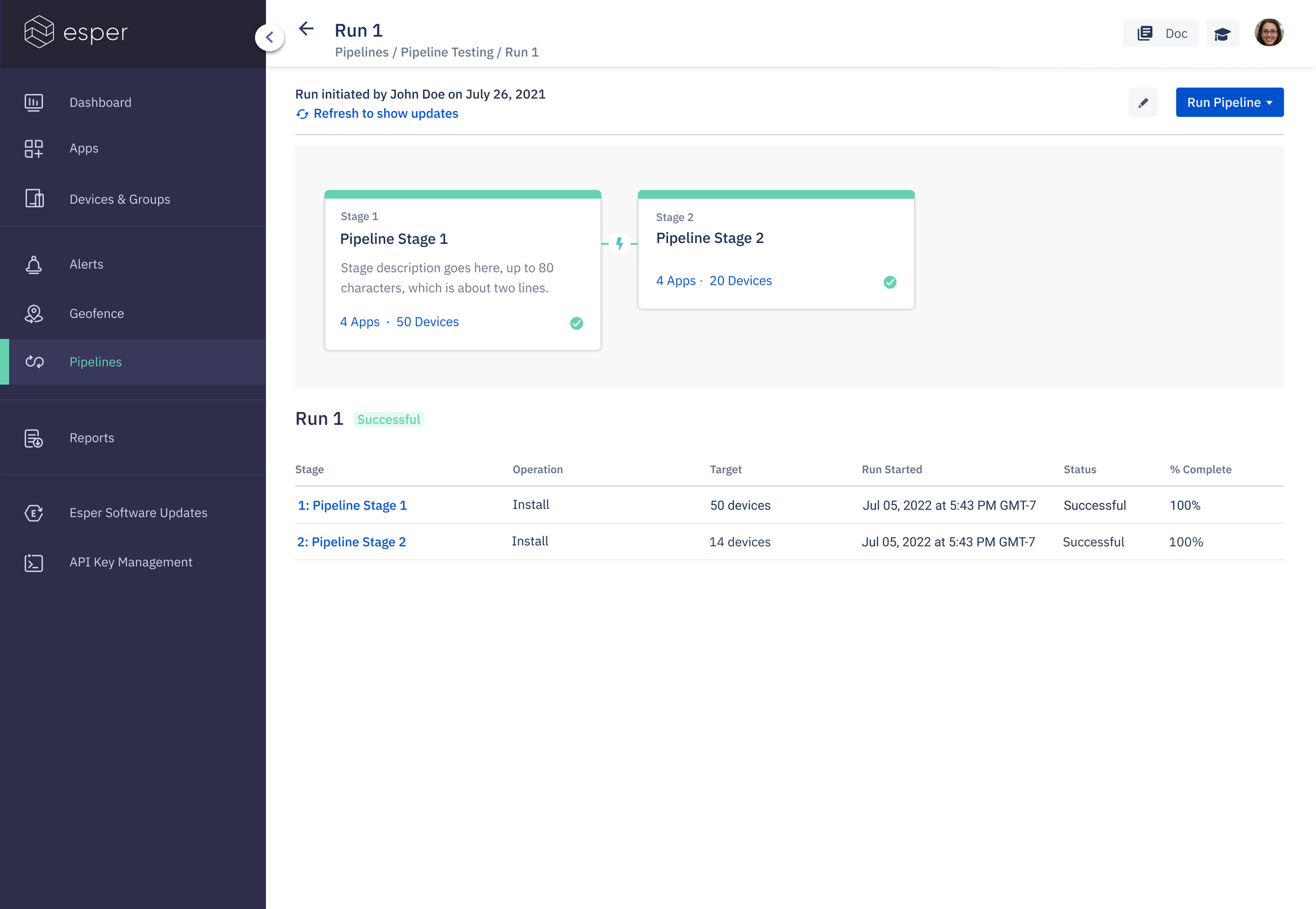
Task: Click the green checkmark on Pipeline Stage 2 card
Action: tap(890, 282)
